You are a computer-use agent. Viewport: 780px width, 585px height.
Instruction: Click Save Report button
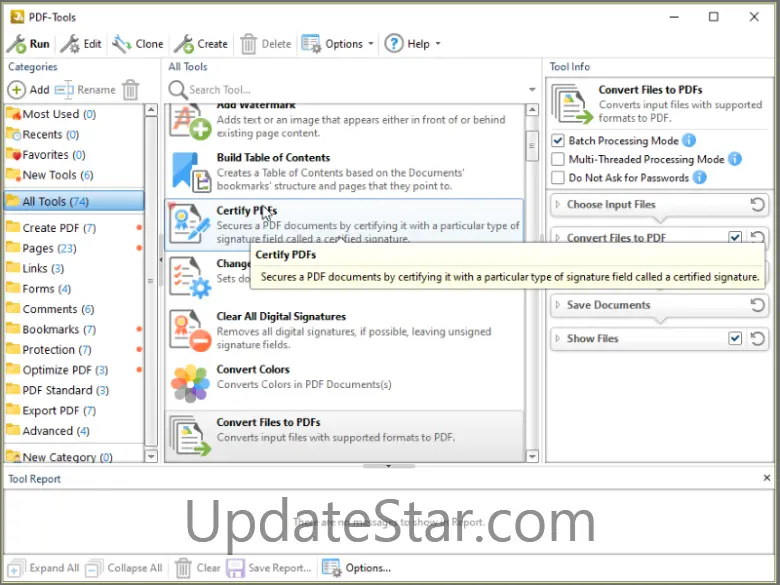(269, 568)
